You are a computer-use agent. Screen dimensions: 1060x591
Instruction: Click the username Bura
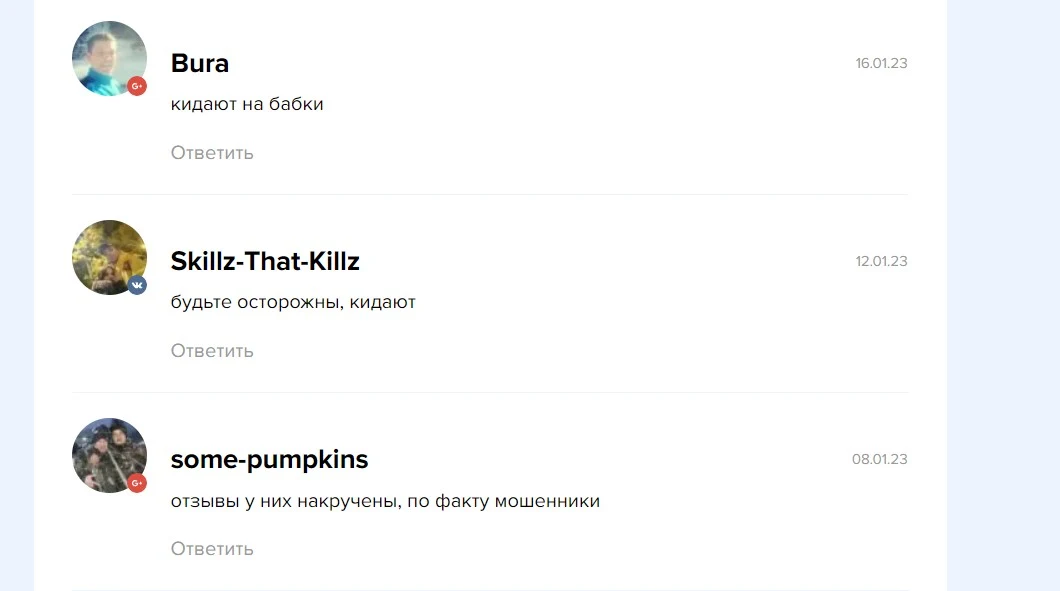tap(199, 63)
